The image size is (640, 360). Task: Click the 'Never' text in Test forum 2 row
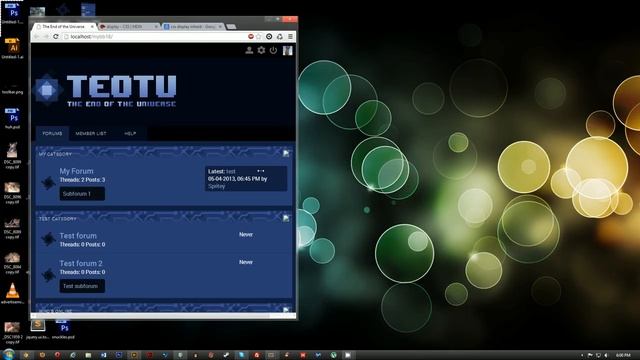pos(246,262)
